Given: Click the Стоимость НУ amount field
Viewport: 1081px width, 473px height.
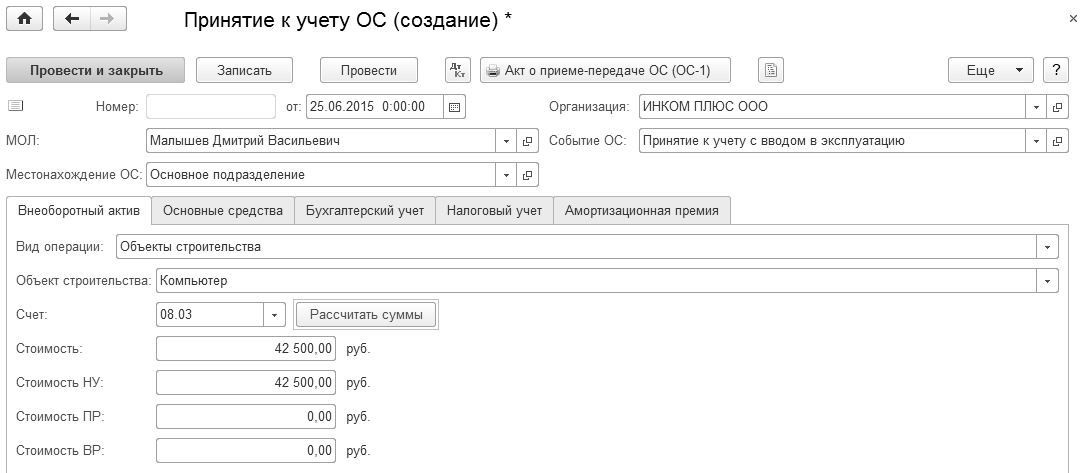Looking at the screenshot, I should [246, 383].
